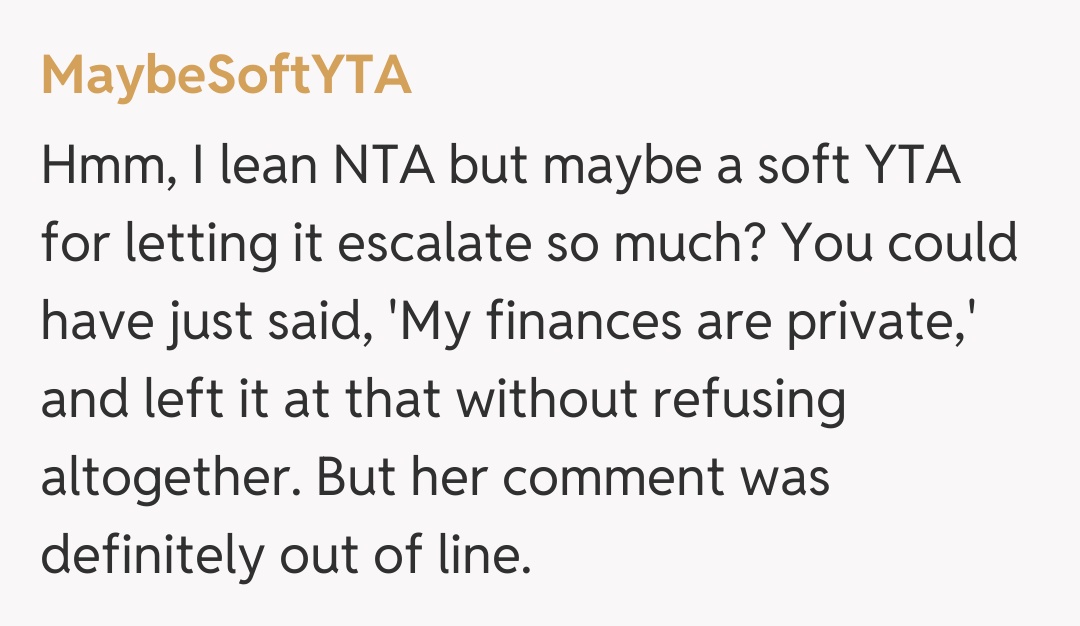
Task: Click 'YTA' at the first line's end
Action: pos(909,167)
